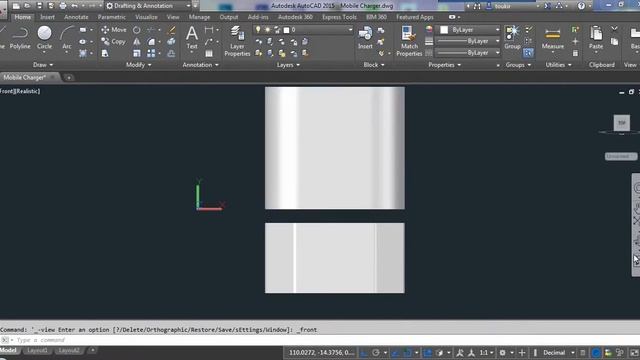Expand the Modify panel
The image size is (640, 360).
(139, 65)
